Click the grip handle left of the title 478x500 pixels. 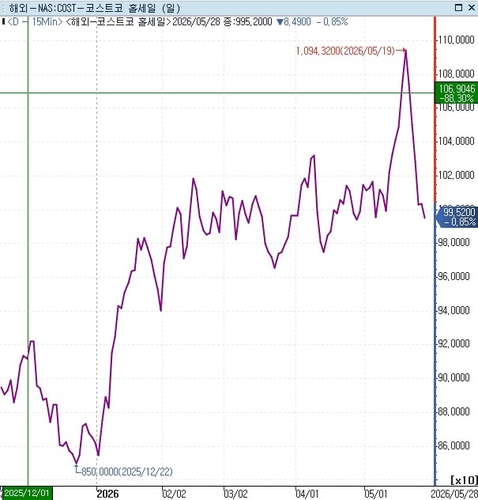coord(3,8)
